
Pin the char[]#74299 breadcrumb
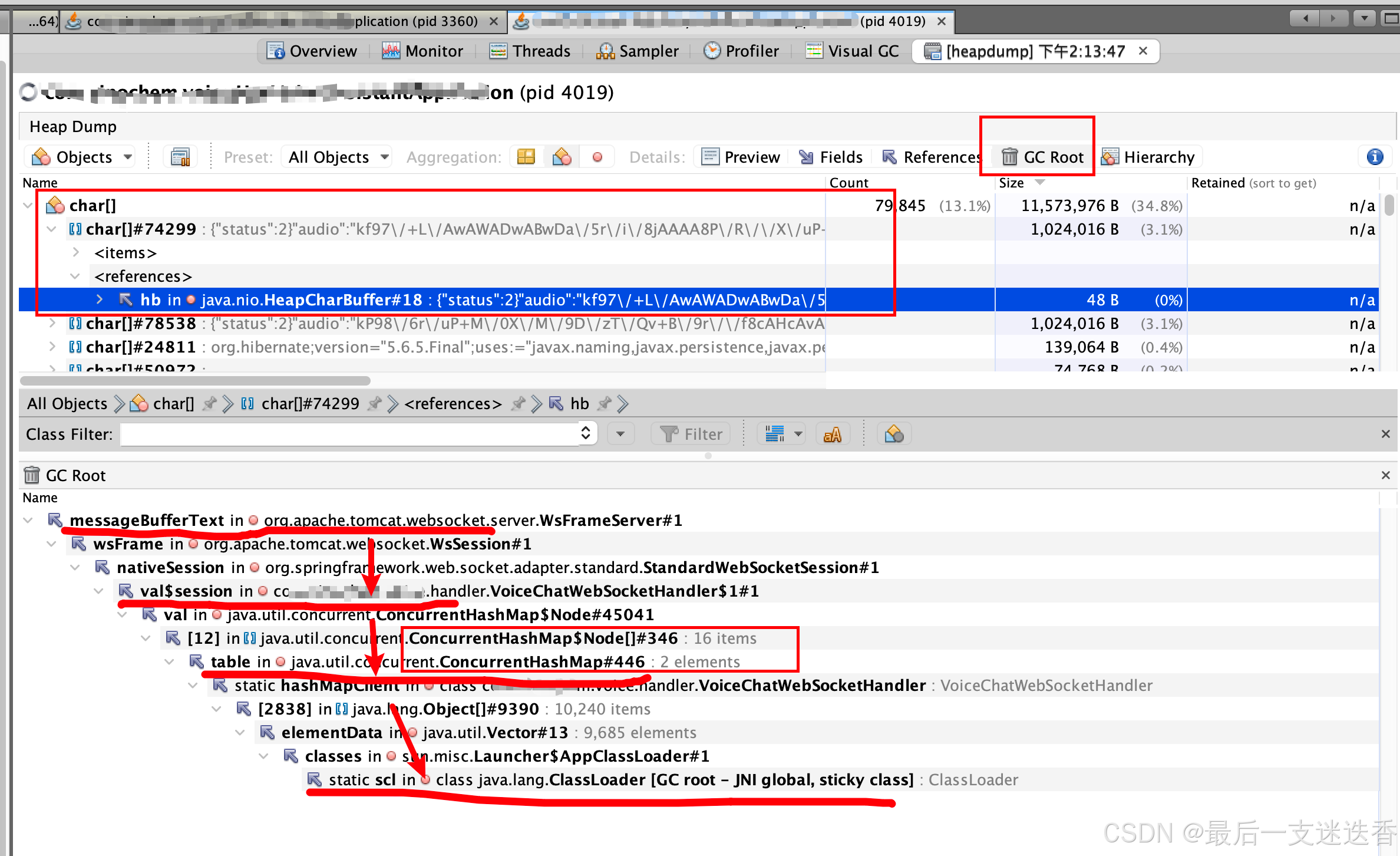374,404
